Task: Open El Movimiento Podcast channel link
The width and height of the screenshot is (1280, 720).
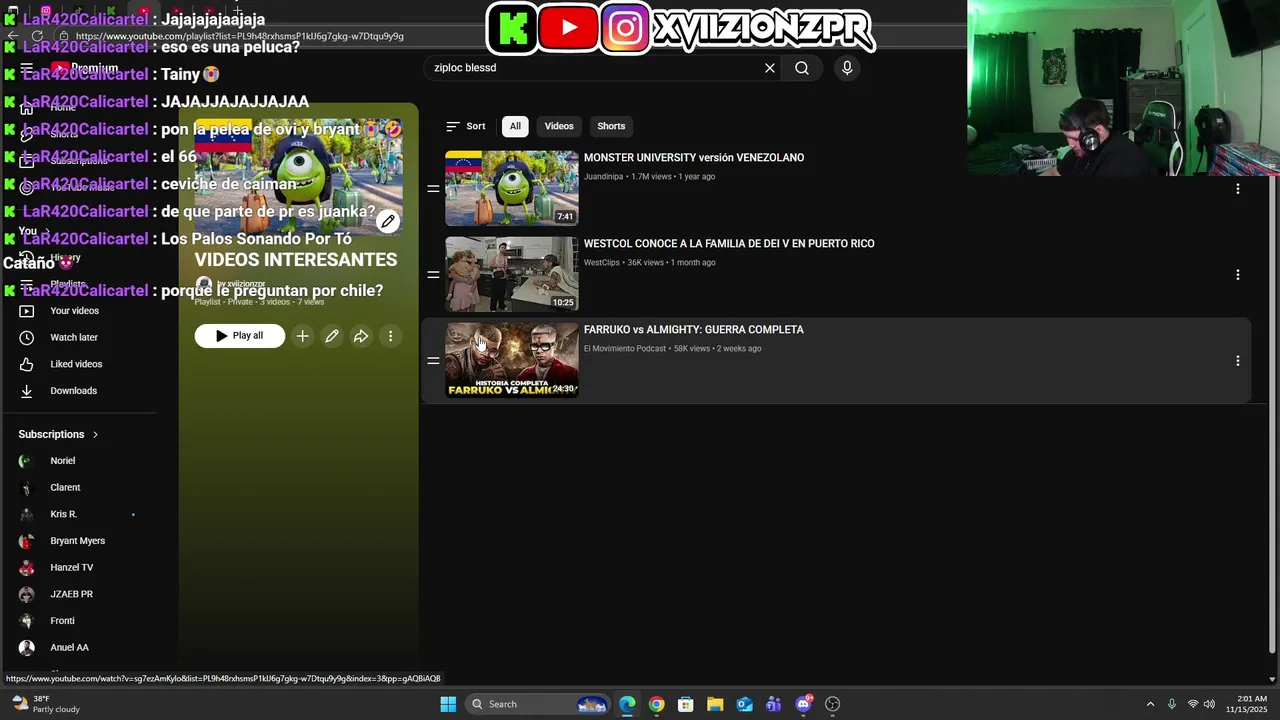Action: pos(625,349)
